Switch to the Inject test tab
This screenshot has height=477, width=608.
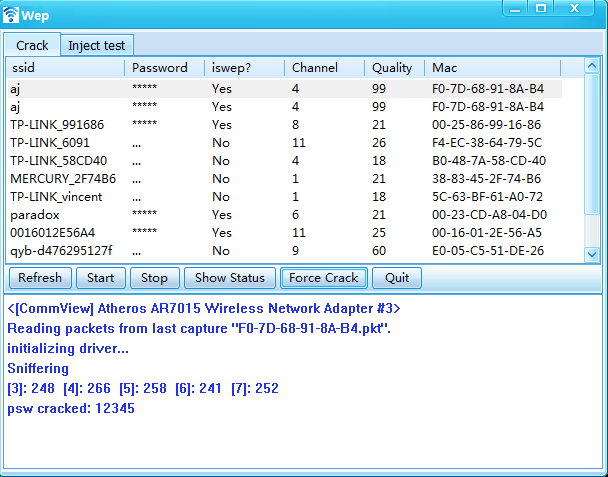tap(97, 46)
